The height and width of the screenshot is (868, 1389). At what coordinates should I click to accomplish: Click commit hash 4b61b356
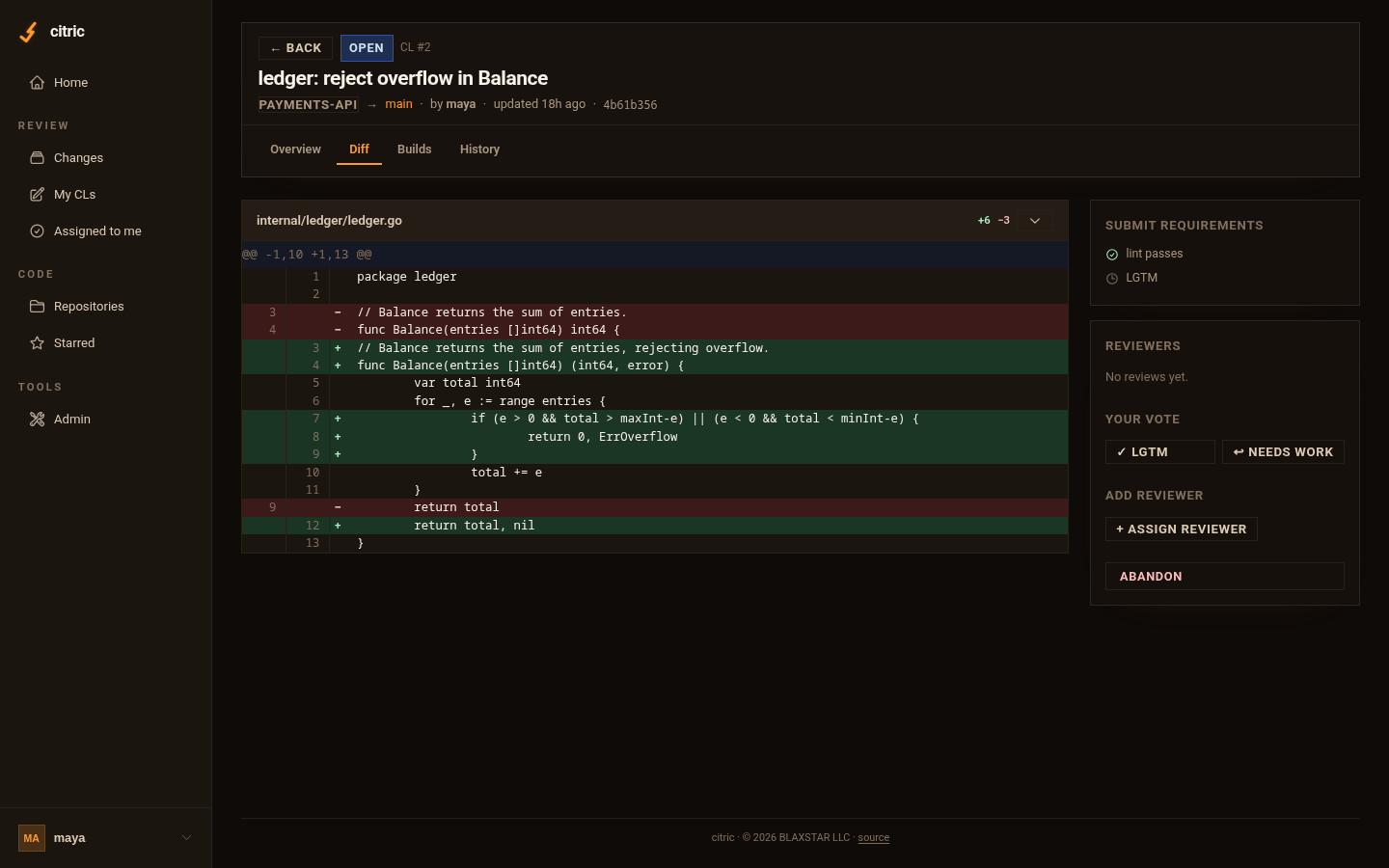tap(630, 105)
